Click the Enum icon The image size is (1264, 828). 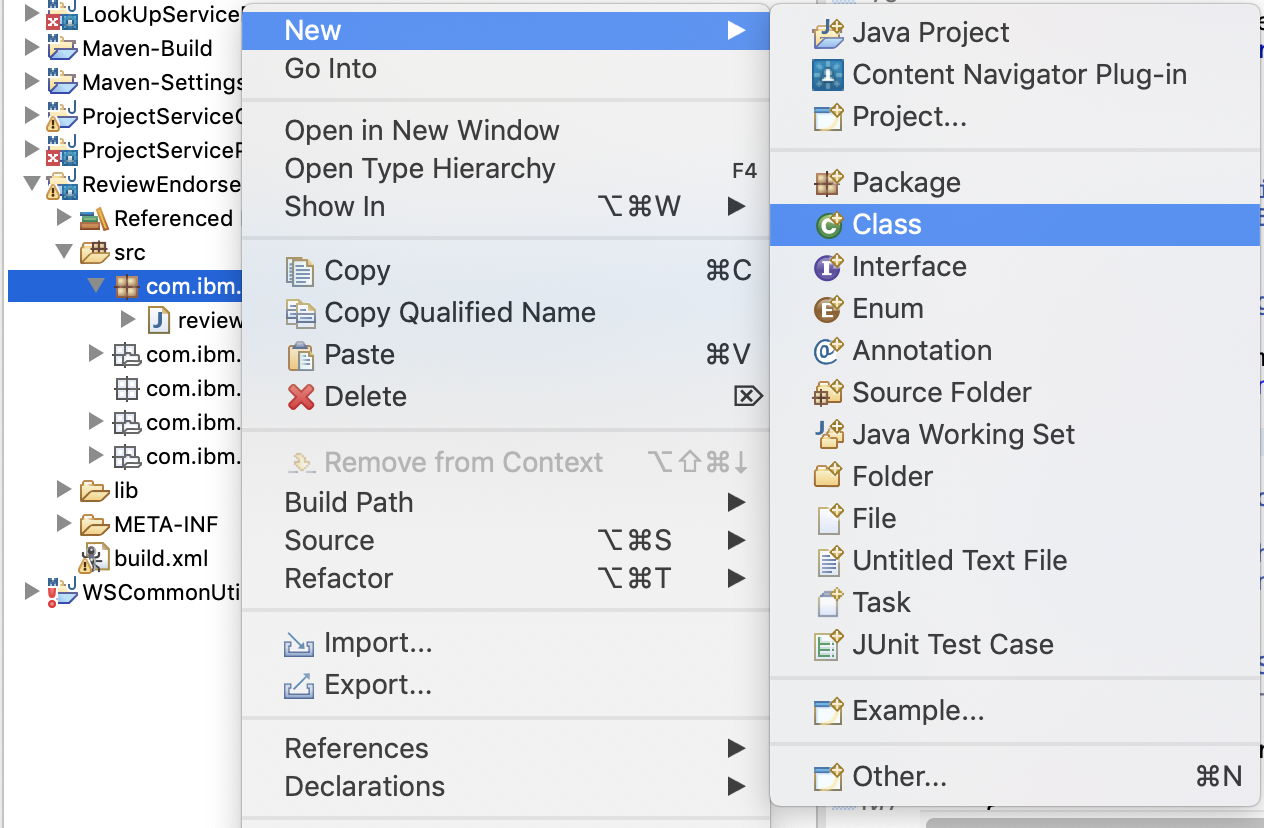click(x=827, y=308)
